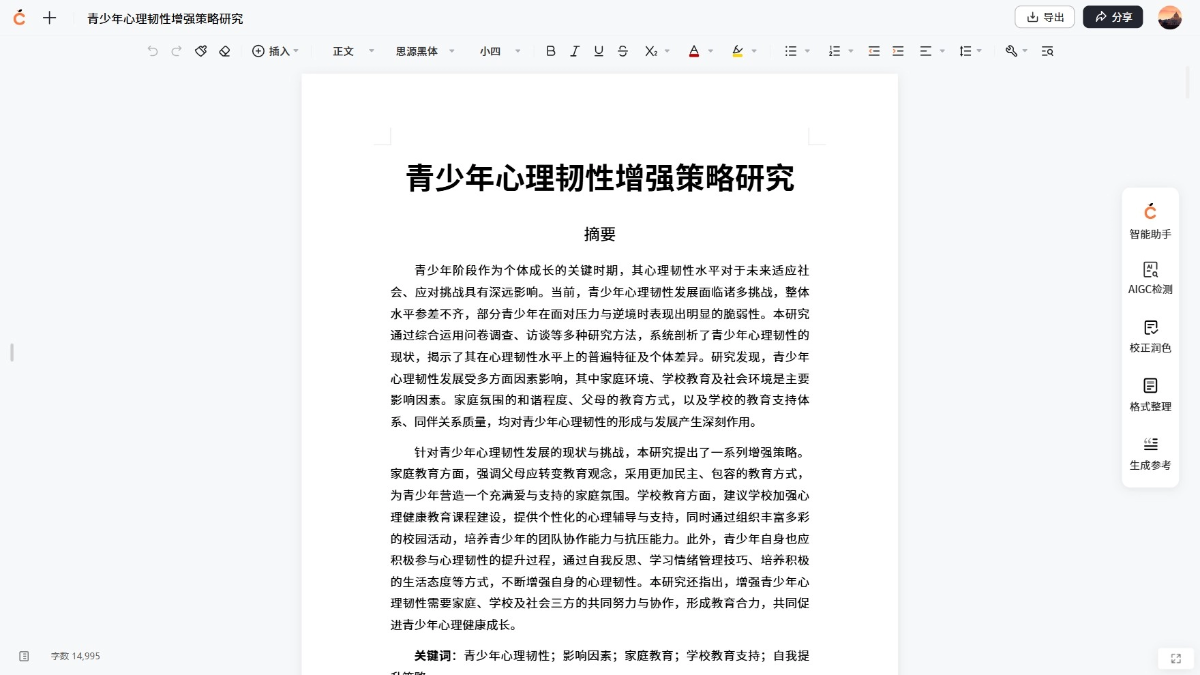Viewport: 1200px width, 675px height.
Task: Expand the 小四 font size dropdown
Action: pyautogui.click(x=499, y=50)
